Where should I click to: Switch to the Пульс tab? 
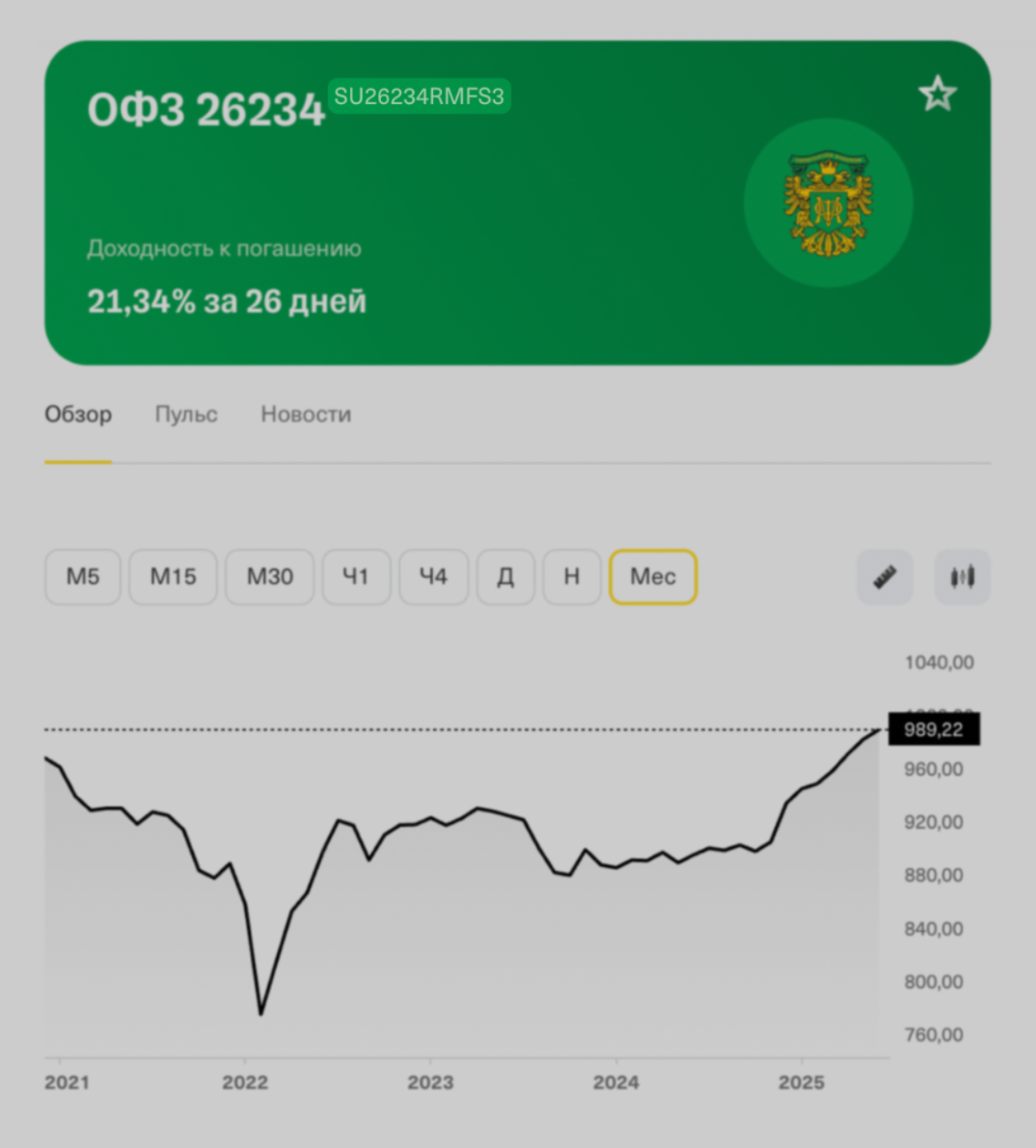(186, 414)
